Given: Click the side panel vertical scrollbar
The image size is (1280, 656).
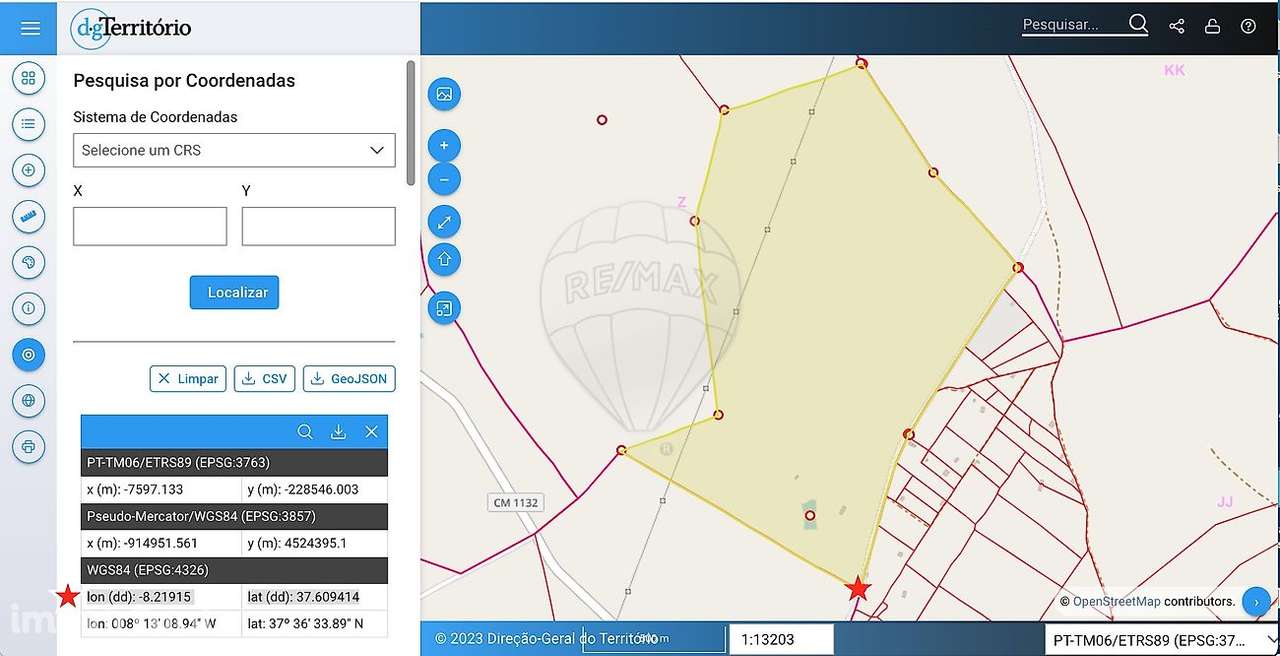Looking at the screenshot, I should coord(410,122).
